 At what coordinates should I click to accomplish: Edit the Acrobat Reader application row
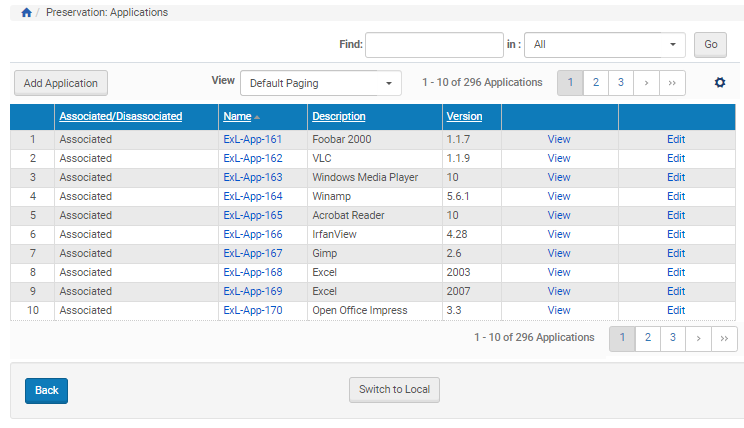click(x=676, y=215)
